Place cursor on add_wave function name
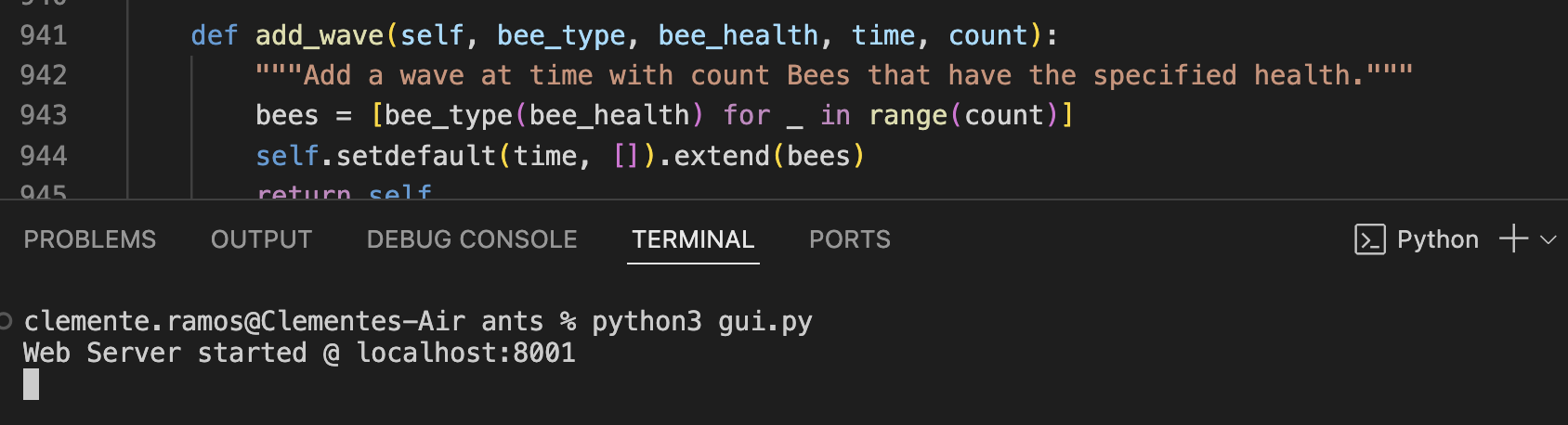1568x425 pixels. [x=320, y=35]
